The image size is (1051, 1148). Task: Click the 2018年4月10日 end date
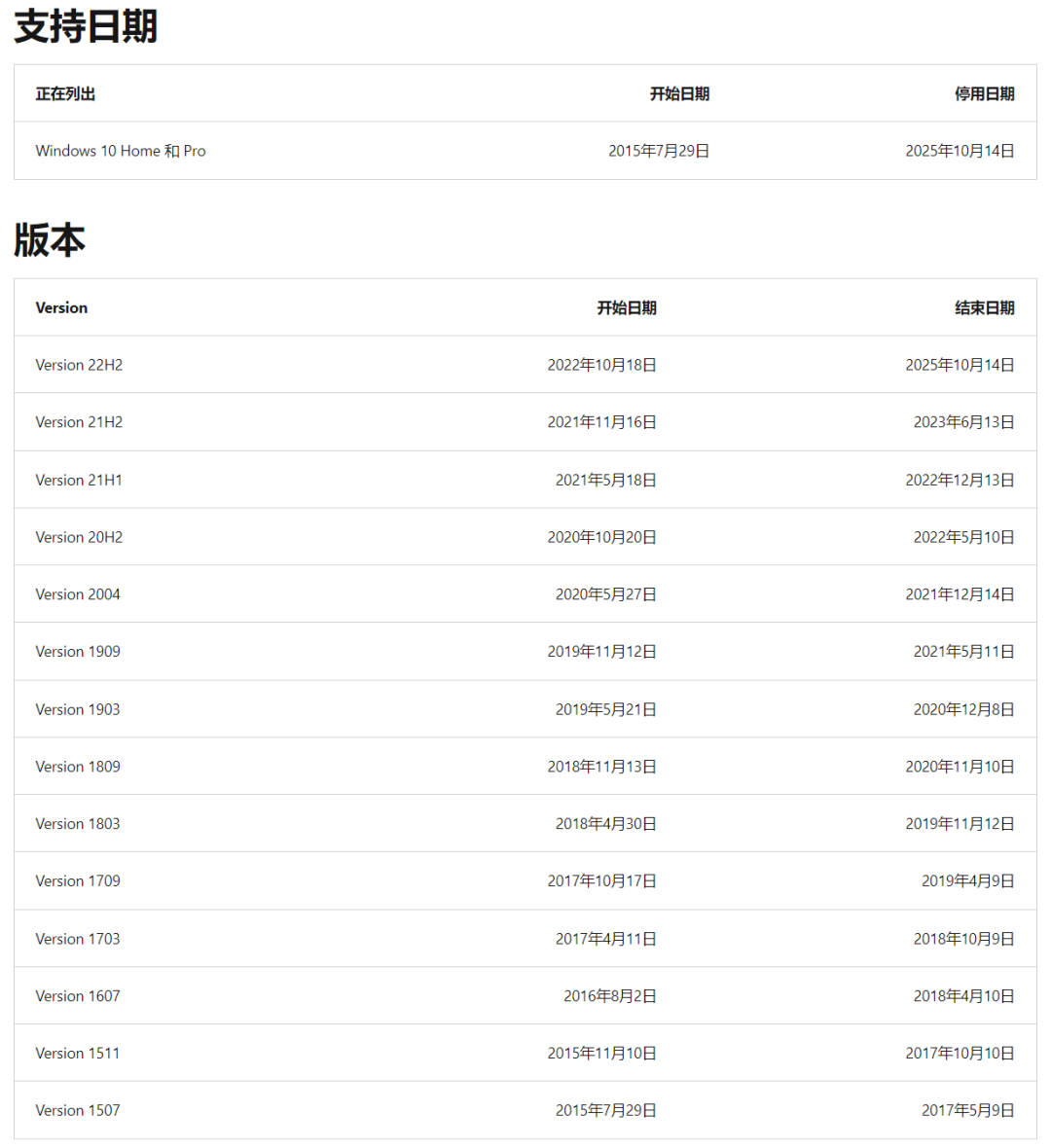[963, 995]
